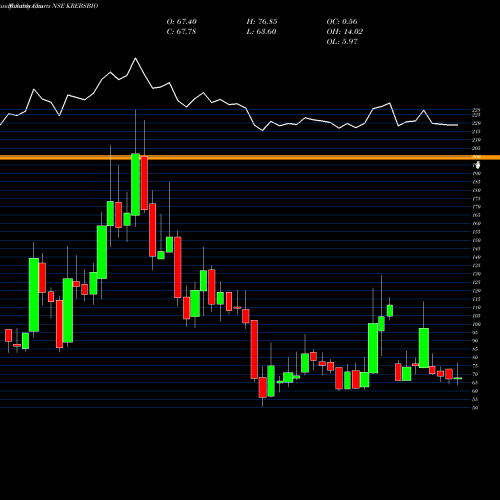Select the 200 label on the orange line
The height and width of the screenshot is (500, 500).
pos(476,157)
